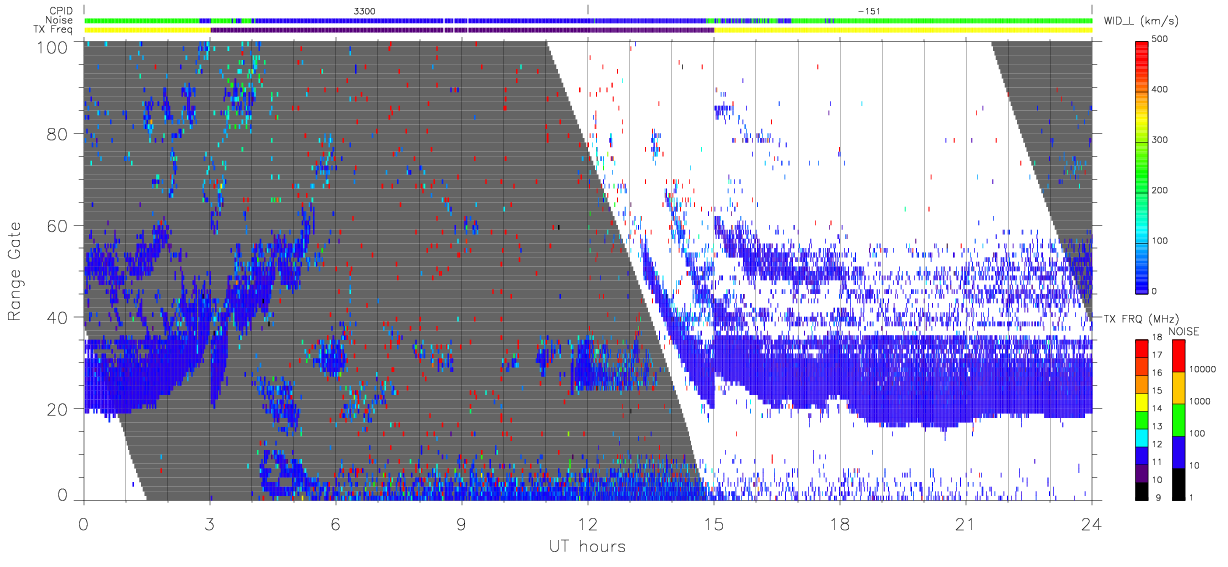The height and width of the screenshot is (567, 1228).
Task: Click the purple segment of the TX Freq strip
Action: pos(462,30)
